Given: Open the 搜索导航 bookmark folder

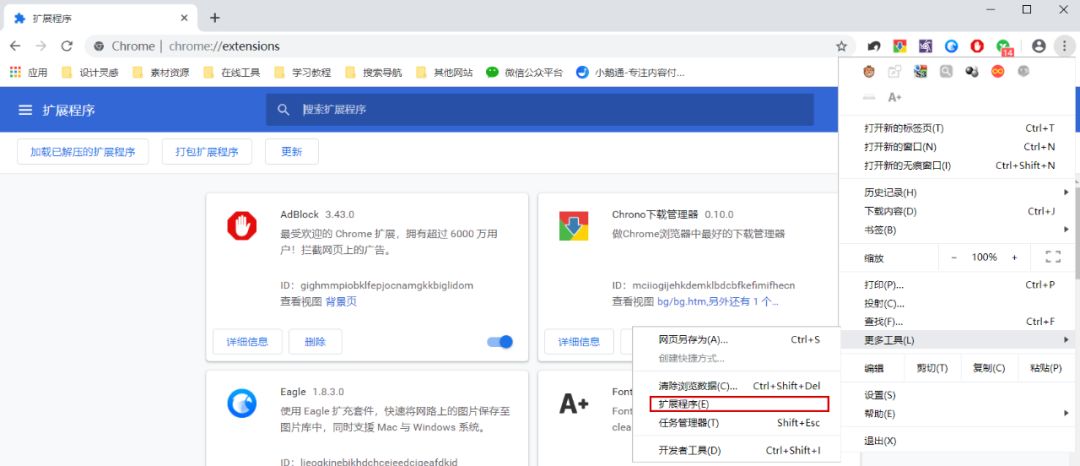Looking at the screenshot, I should pyautogui.click(x=373, y=72).
